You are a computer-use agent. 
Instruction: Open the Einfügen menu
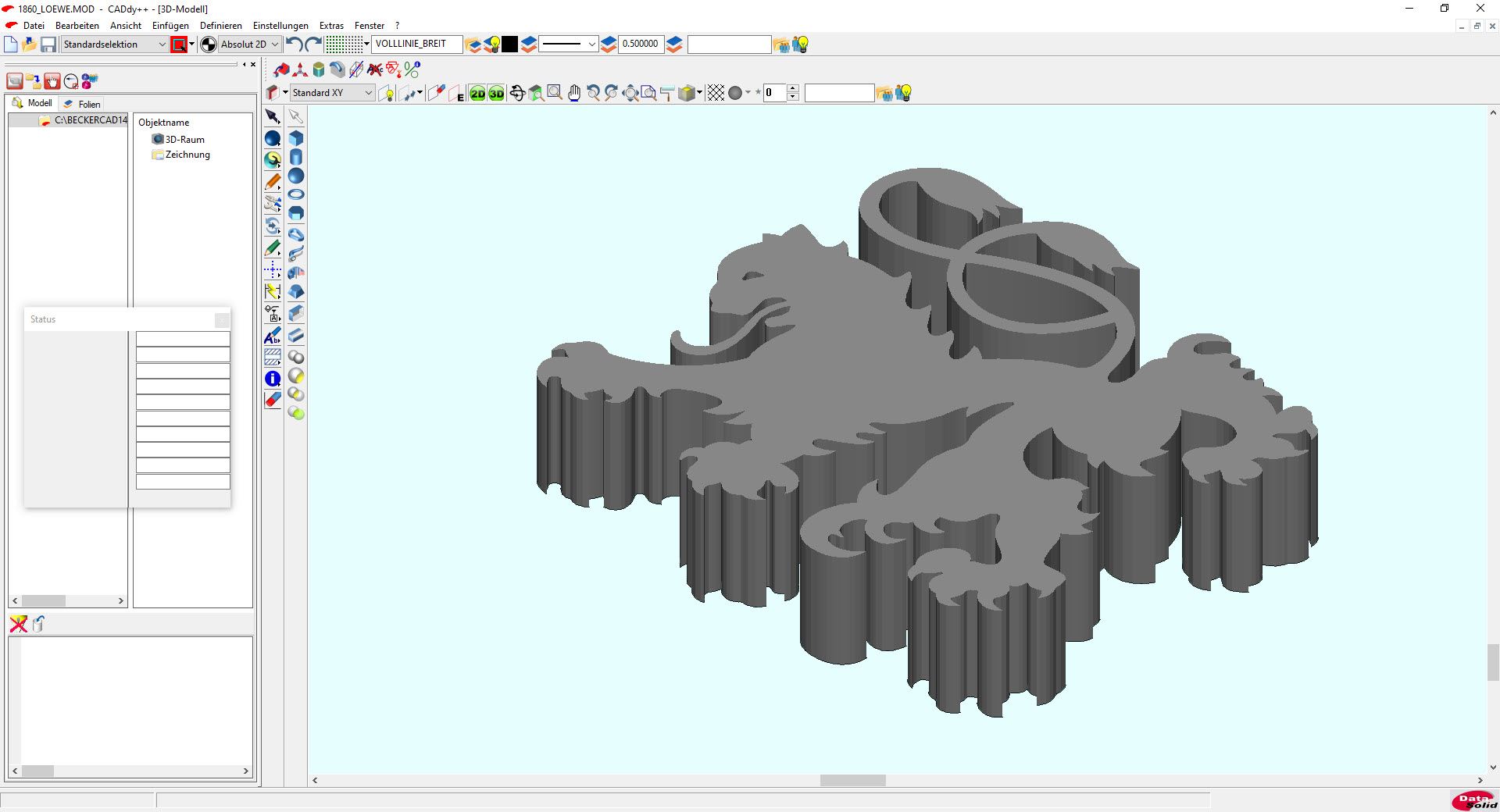(x=170, y=26)
